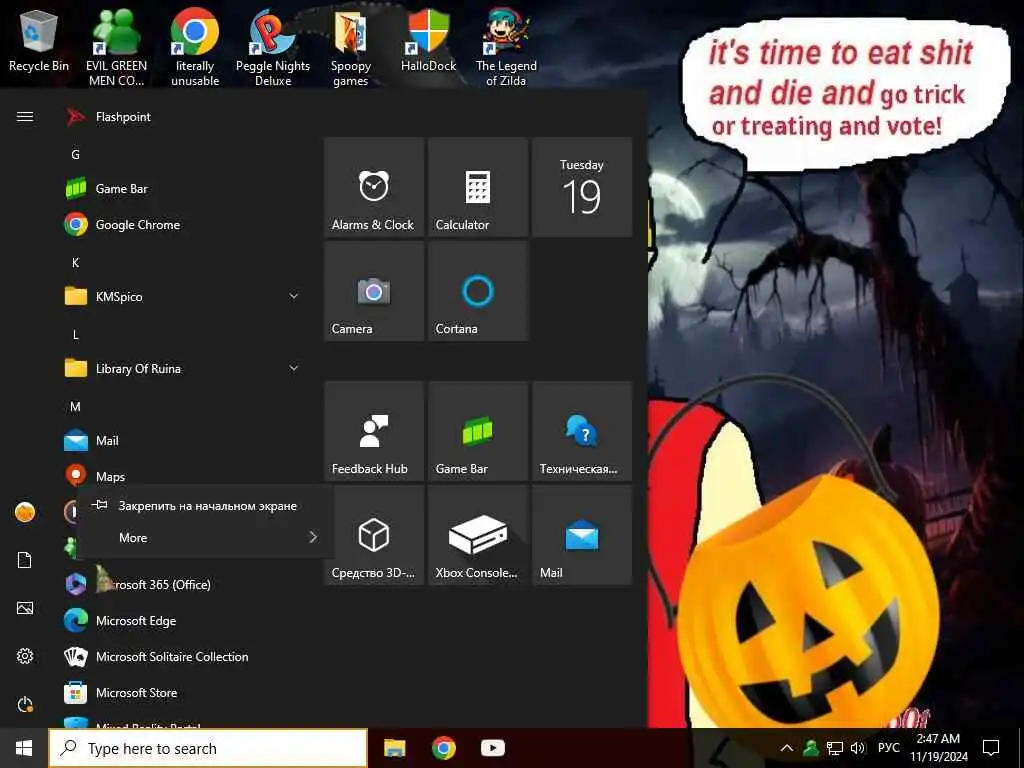The height and width of the screenshot is (768, 1024).
Task: Jump to letter K in app list
Action: [x=76, y=263]
